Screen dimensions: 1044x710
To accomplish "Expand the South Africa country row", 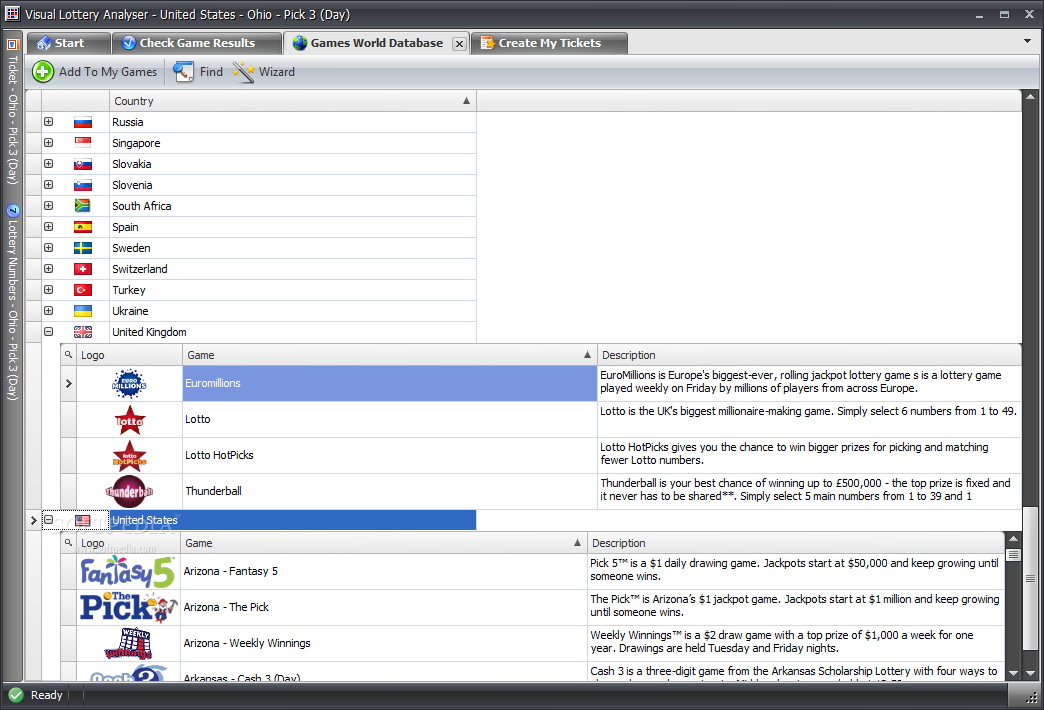I will [x=49, y=206].
